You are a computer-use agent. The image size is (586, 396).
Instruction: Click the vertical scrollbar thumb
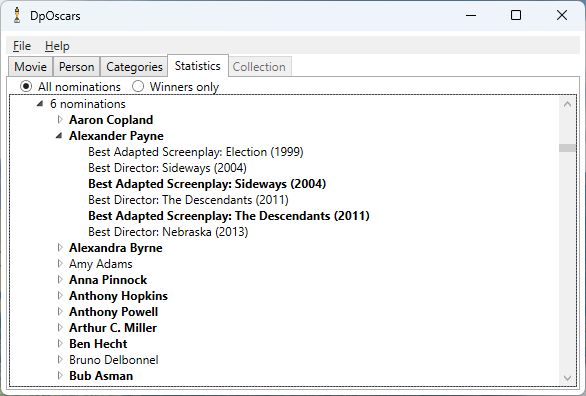(567, 148)
